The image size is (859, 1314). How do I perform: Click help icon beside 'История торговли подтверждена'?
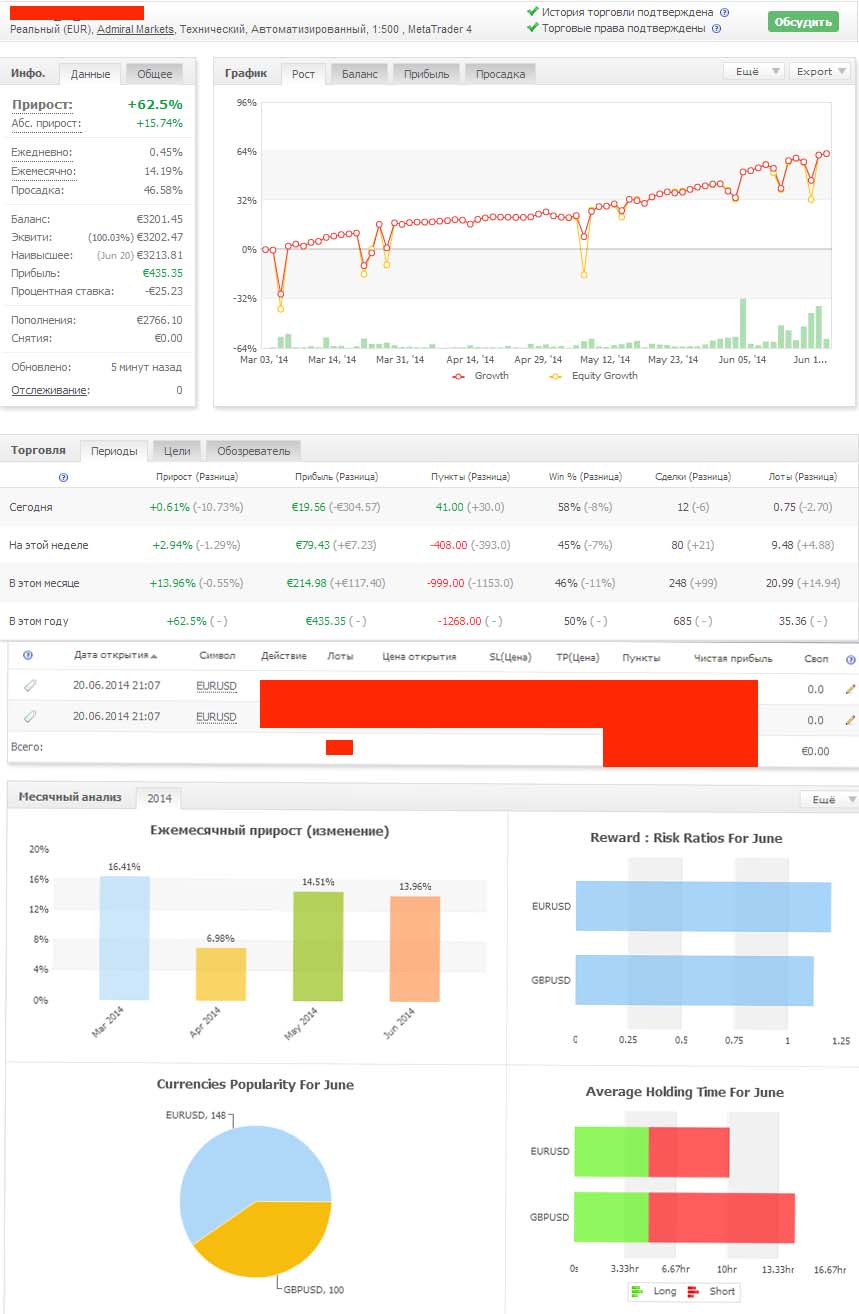click(724, 13)
